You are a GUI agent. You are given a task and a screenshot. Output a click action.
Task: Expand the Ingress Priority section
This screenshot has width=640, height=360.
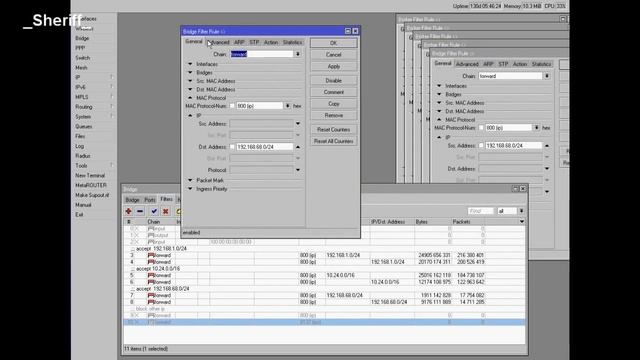pyautogui.click(x=190, y=189)
